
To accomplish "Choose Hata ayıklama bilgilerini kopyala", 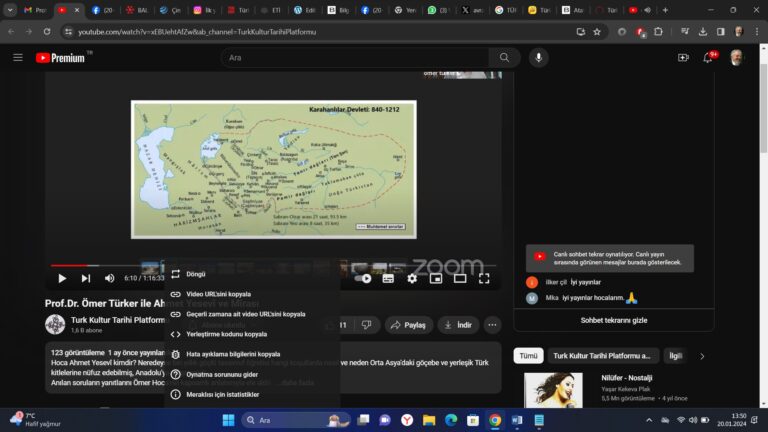I will tap(252, 354).
